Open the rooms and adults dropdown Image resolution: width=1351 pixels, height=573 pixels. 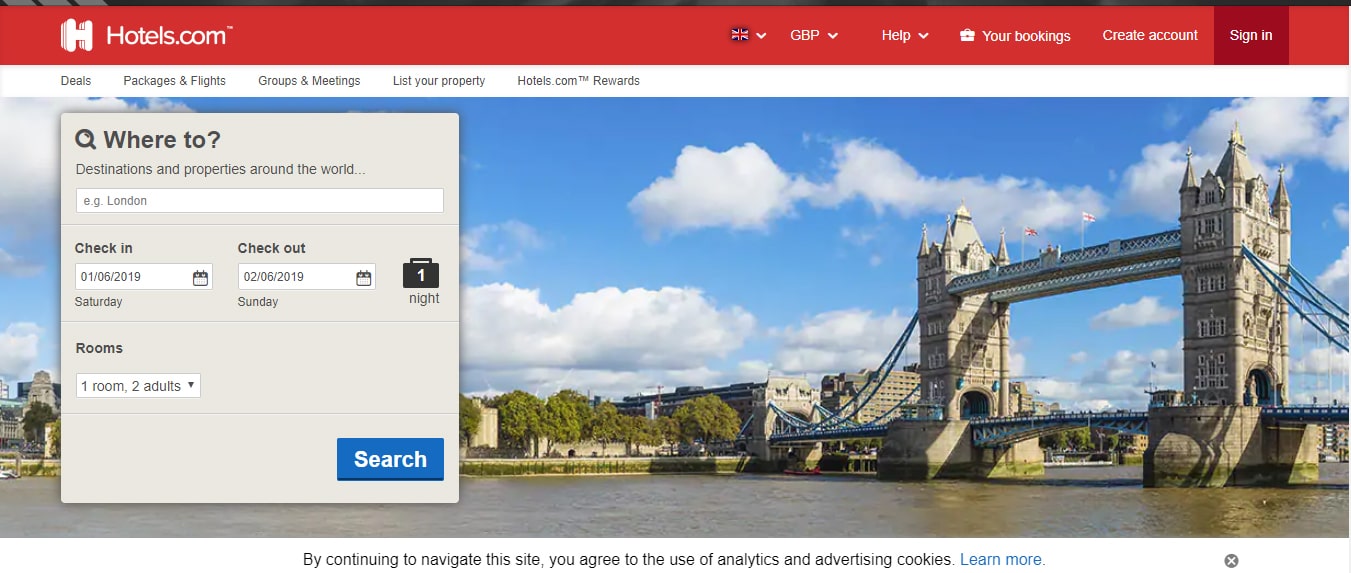[138, 386]
